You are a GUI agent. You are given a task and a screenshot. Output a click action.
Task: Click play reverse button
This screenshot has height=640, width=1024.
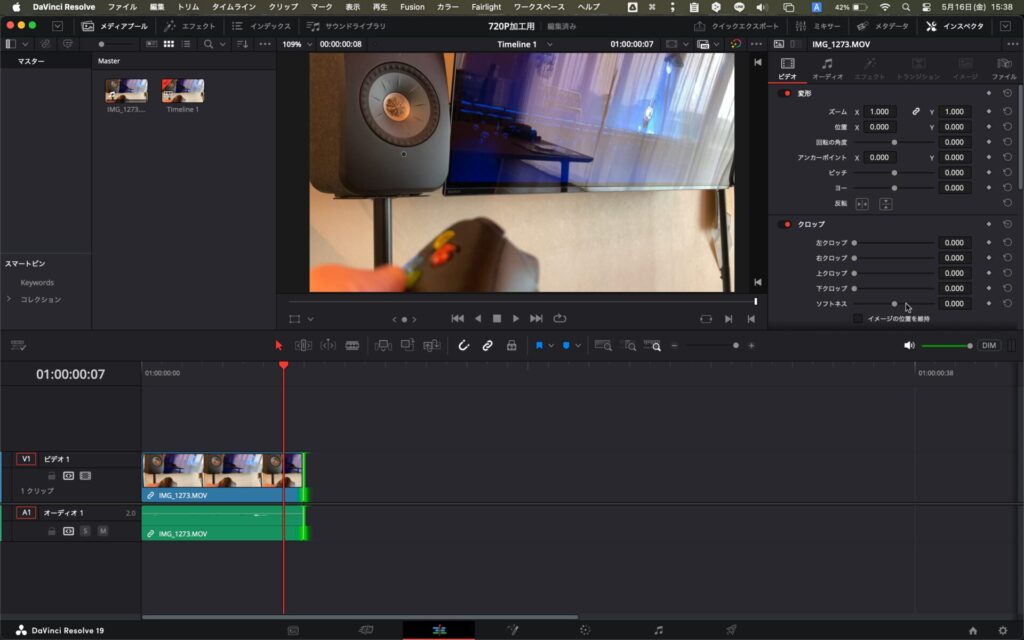(x=478, y=319)
